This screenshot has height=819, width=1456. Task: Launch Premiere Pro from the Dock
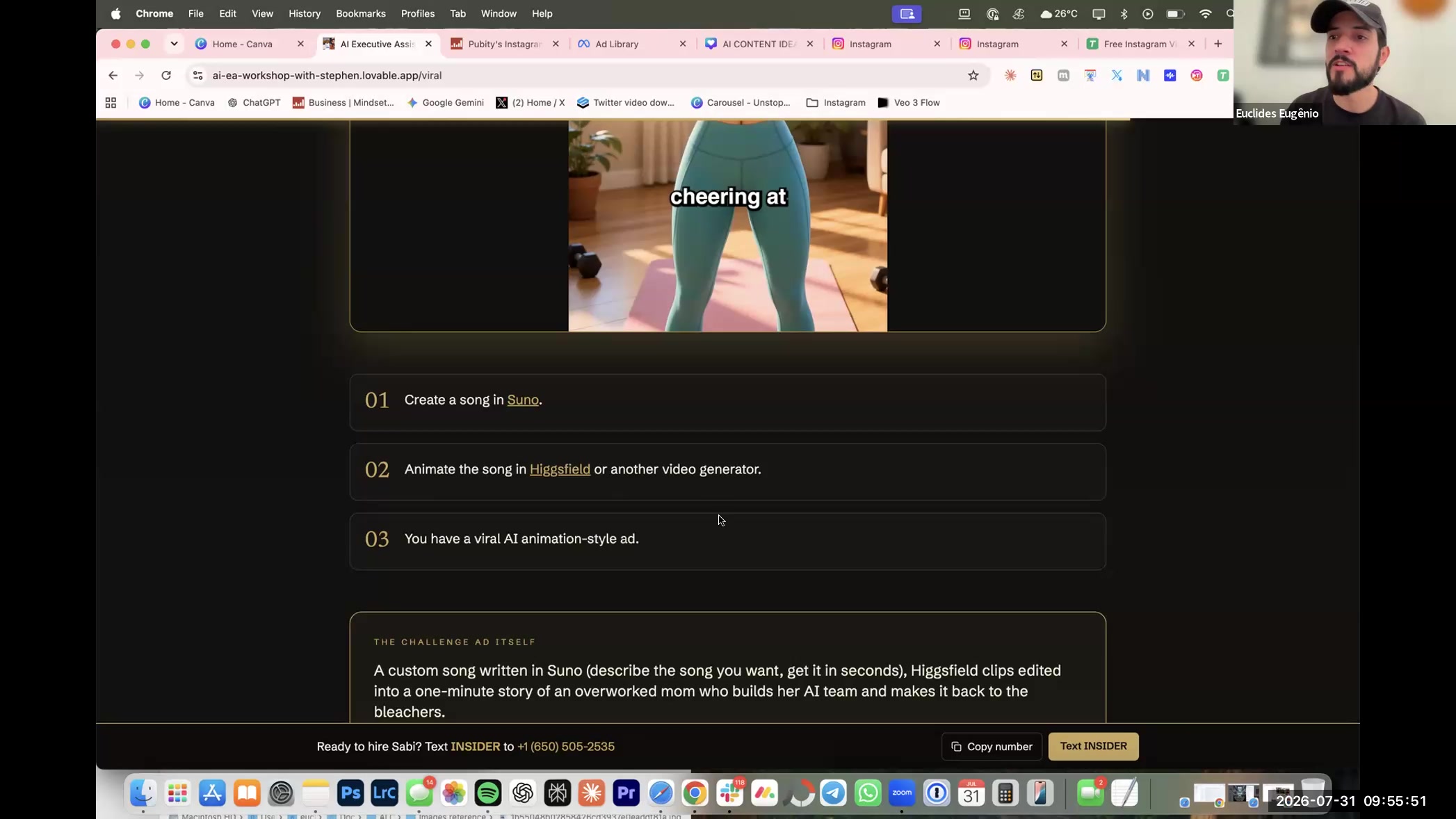click(626, 793)
